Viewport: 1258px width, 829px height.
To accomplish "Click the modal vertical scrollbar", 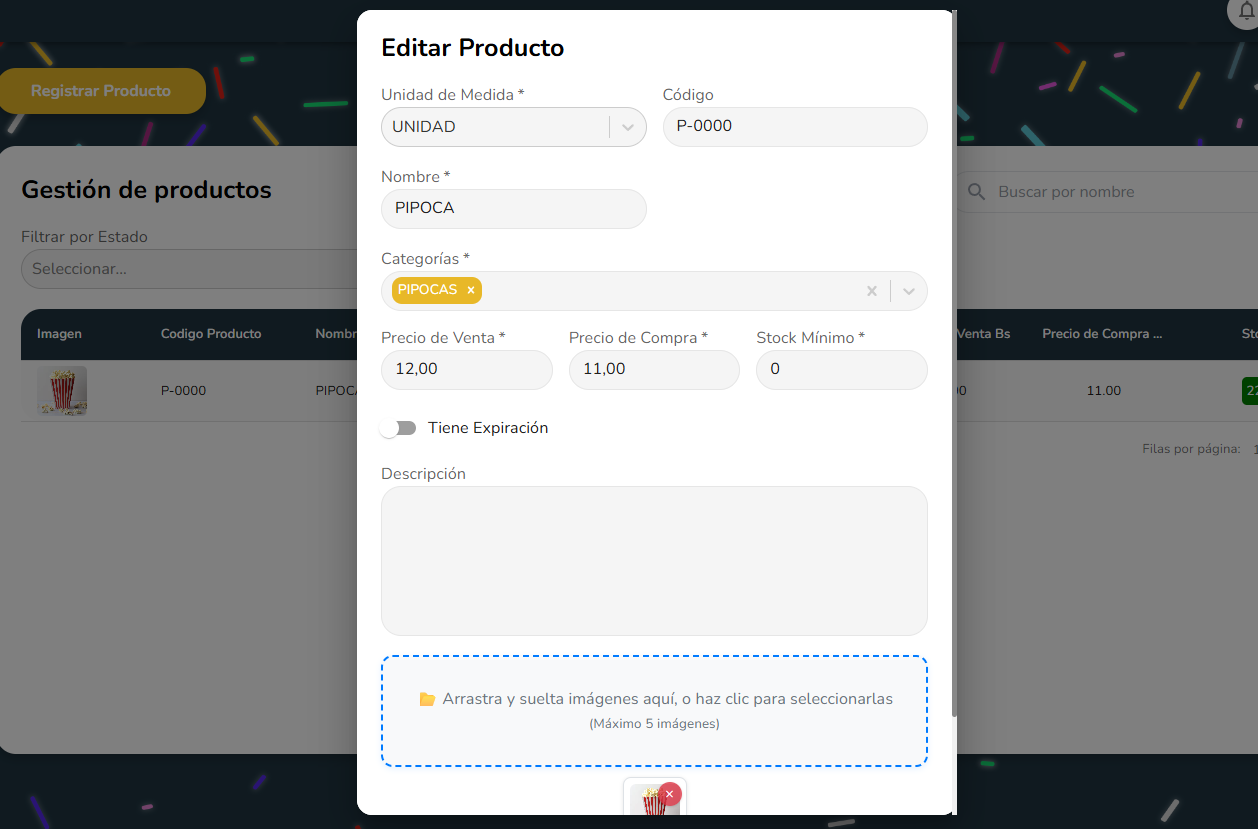I will click(954, 360).
